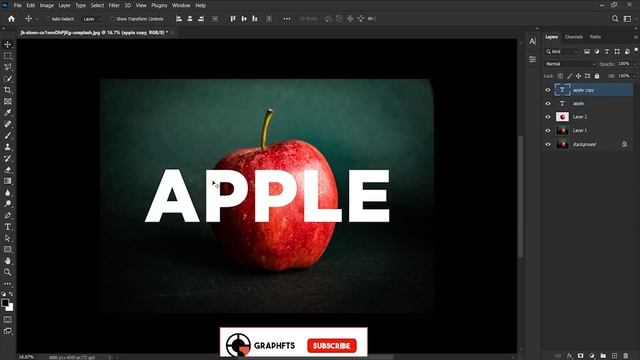Align top edges in options bar
This screenshot has width=640, height=360.
pos(233,19)
